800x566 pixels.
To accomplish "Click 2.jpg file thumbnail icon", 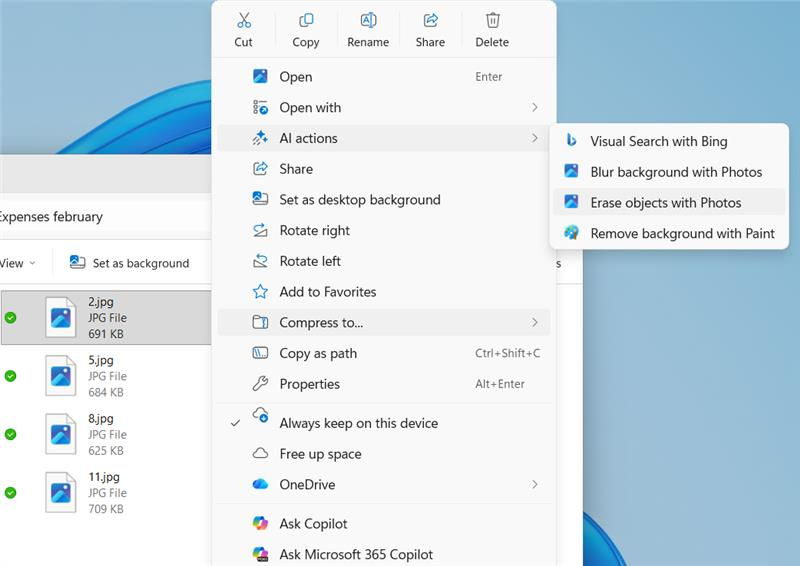I will pos(60,317).
